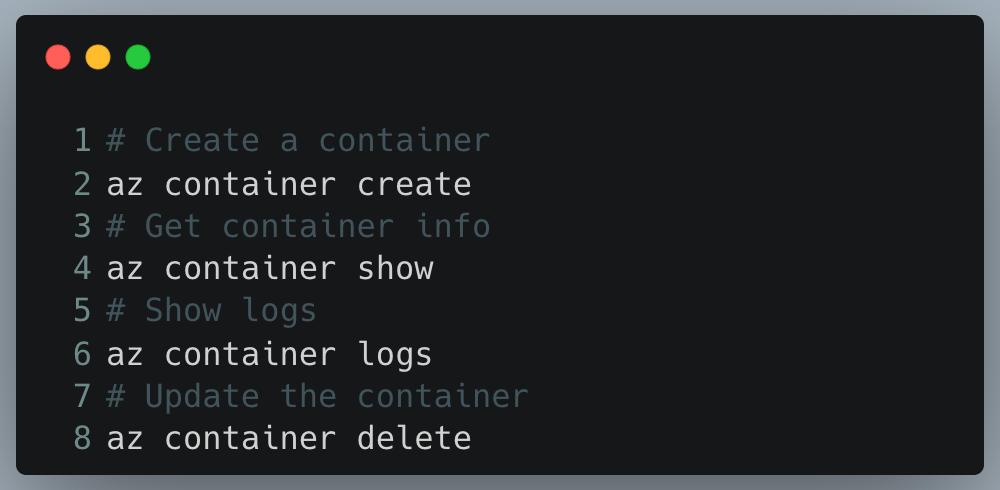Click line number 7 in the gutter
The height and width of the screenshot is (490, 1000).
coord(82,396)
